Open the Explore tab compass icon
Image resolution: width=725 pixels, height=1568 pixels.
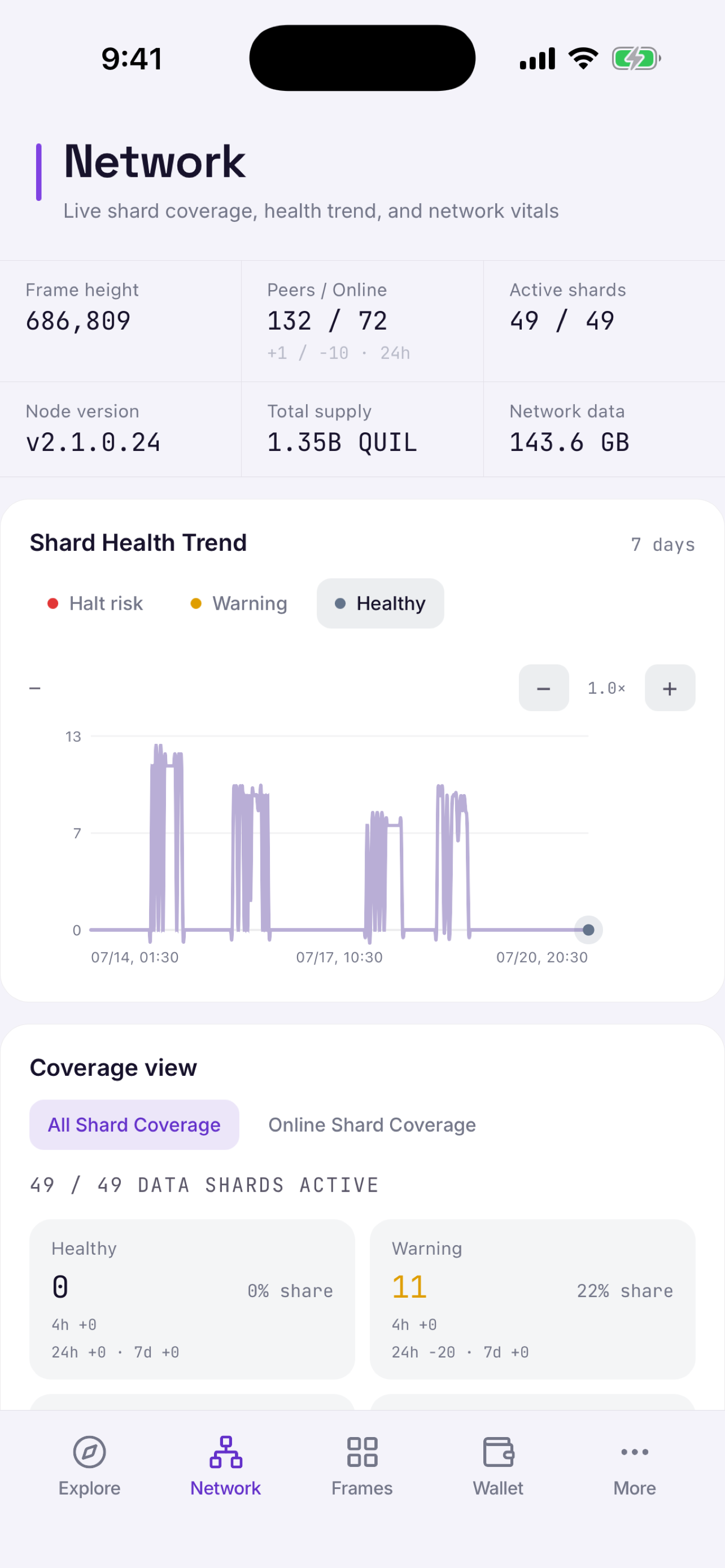(x=89, y=1452)
